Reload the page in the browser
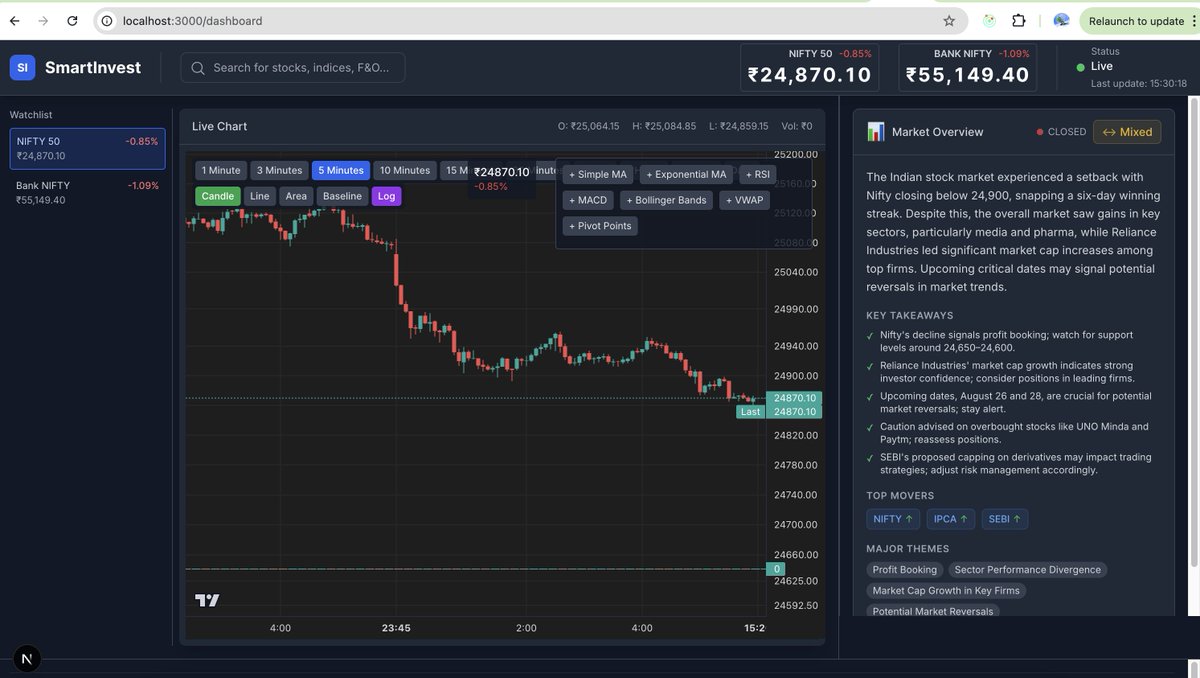 [x=72, y=21]
